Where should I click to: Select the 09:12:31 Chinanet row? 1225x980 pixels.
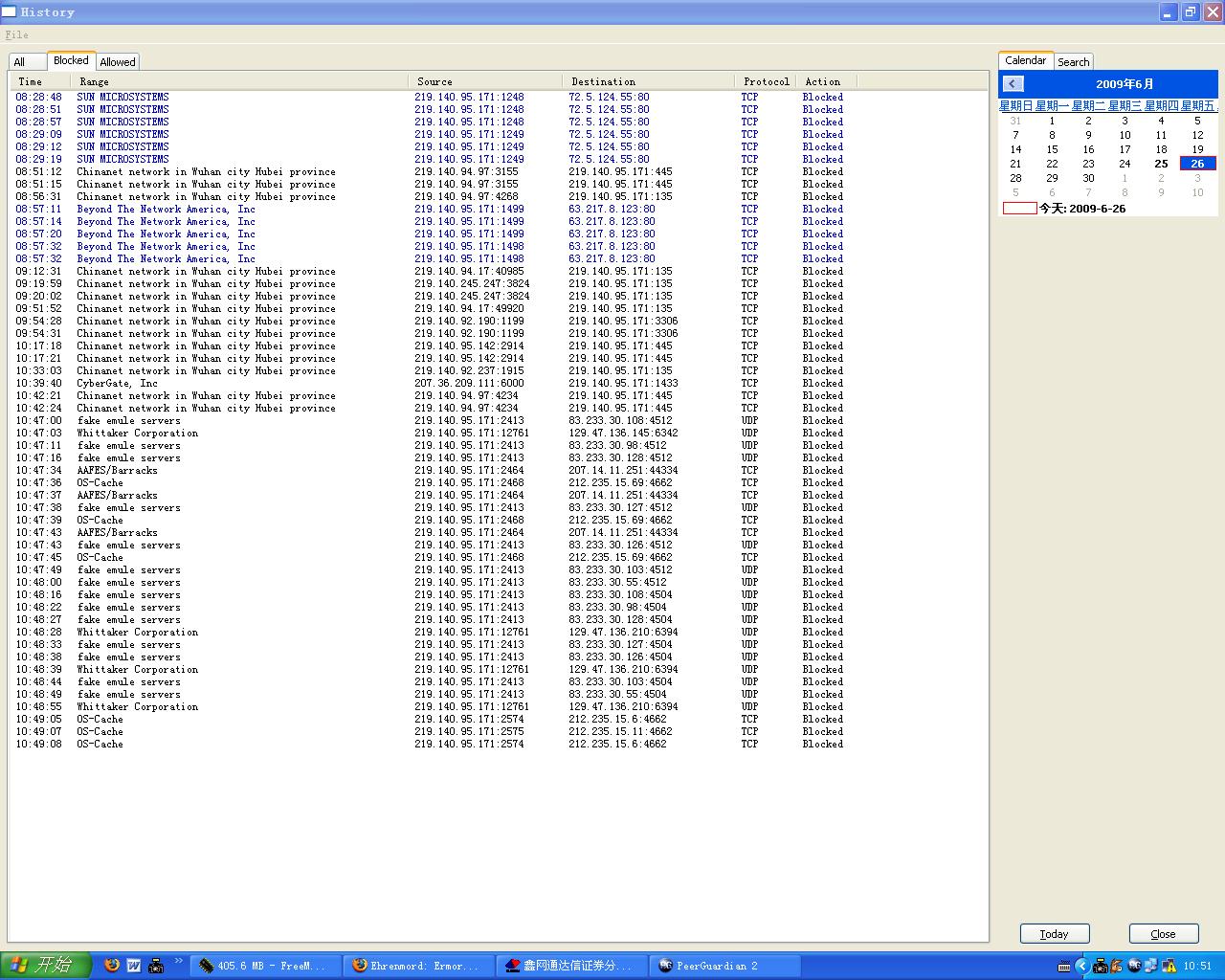(x=498, y=271)
